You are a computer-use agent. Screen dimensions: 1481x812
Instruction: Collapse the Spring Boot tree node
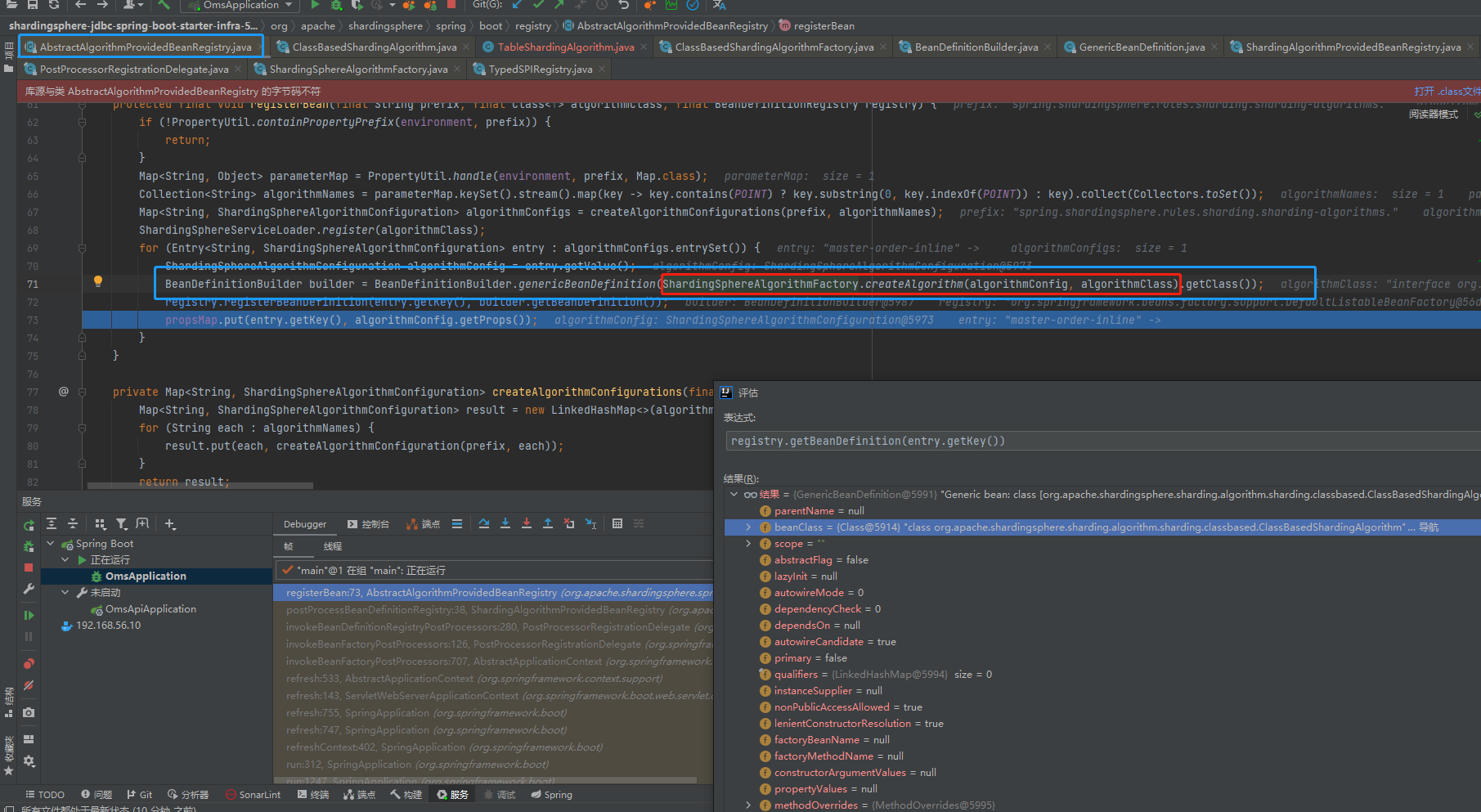(x=50, y=543)
